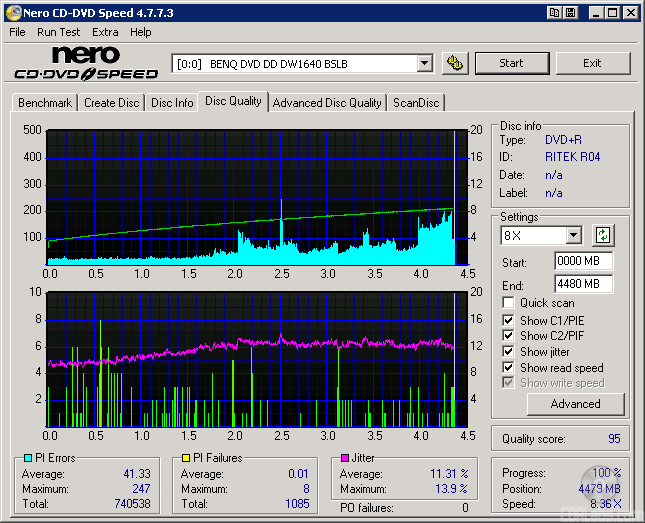Viewport: 645px width, 523px height.
Task: Enable the Quick scan checkbox
Action: click(x=509, y=303)
